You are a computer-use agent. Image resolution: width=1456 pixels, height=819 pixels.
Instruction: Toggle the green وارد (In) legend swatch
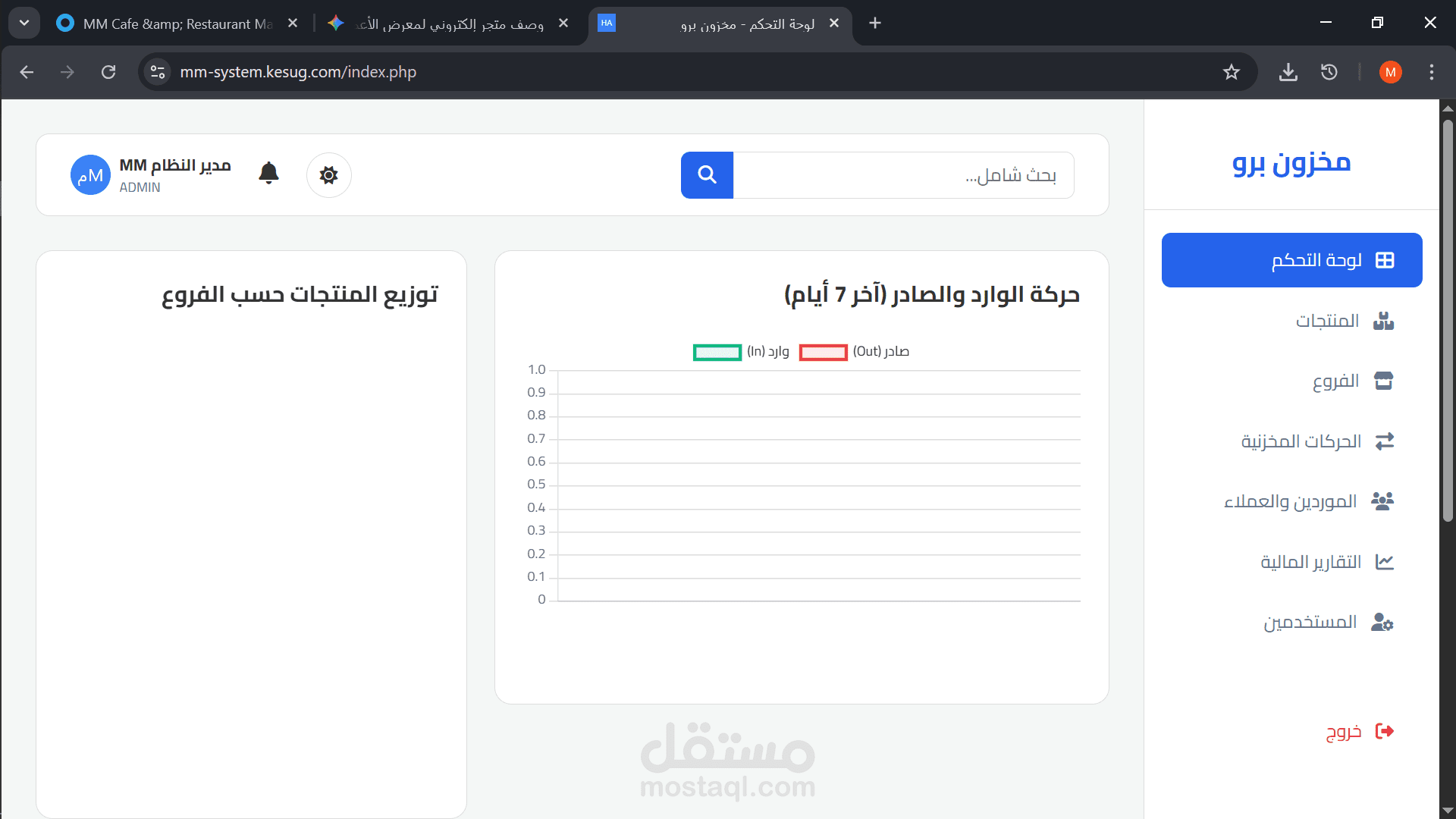[717, 352]
